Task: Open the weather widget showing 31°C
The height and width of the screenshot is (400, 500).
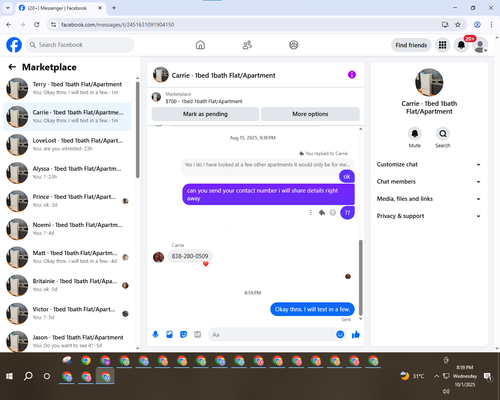Action: 413,376
